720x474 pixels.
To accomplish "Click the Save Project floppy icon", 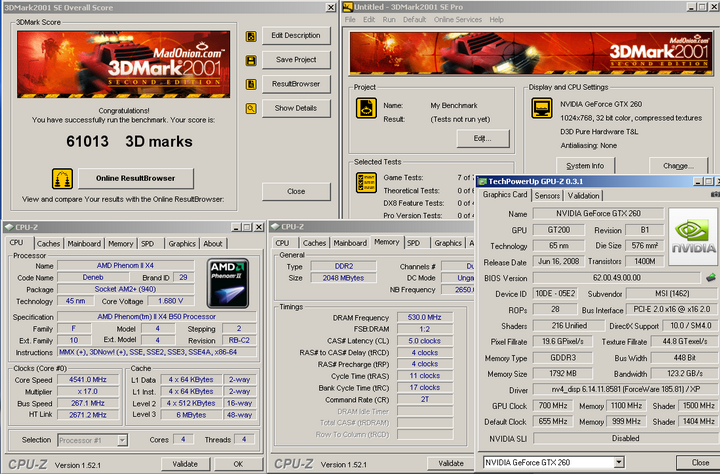I will pos(251,61).
